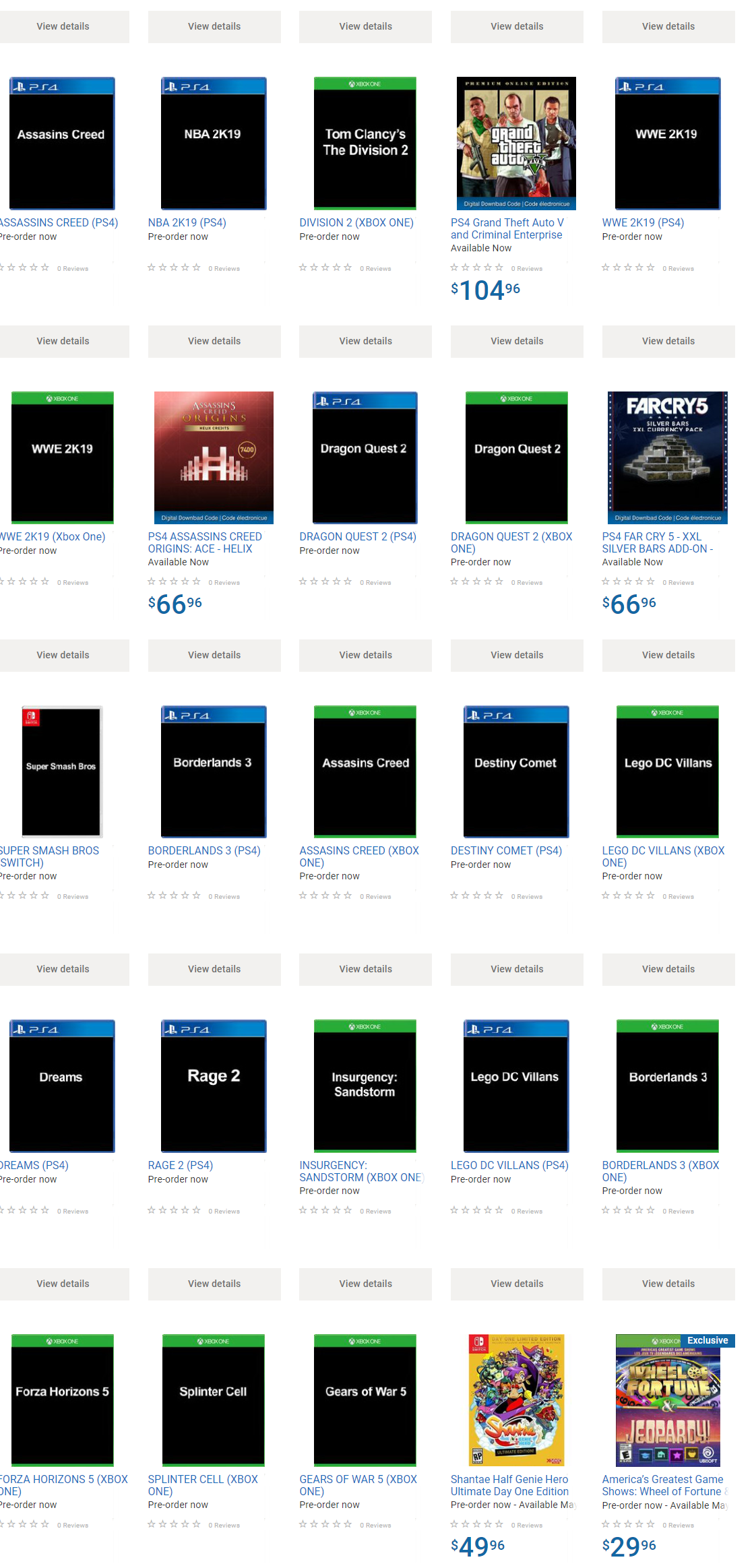Screen dimensions: 754x1568
Task: Follow the DESTINY COMET (PS4) title link
Action: point(505,850)
